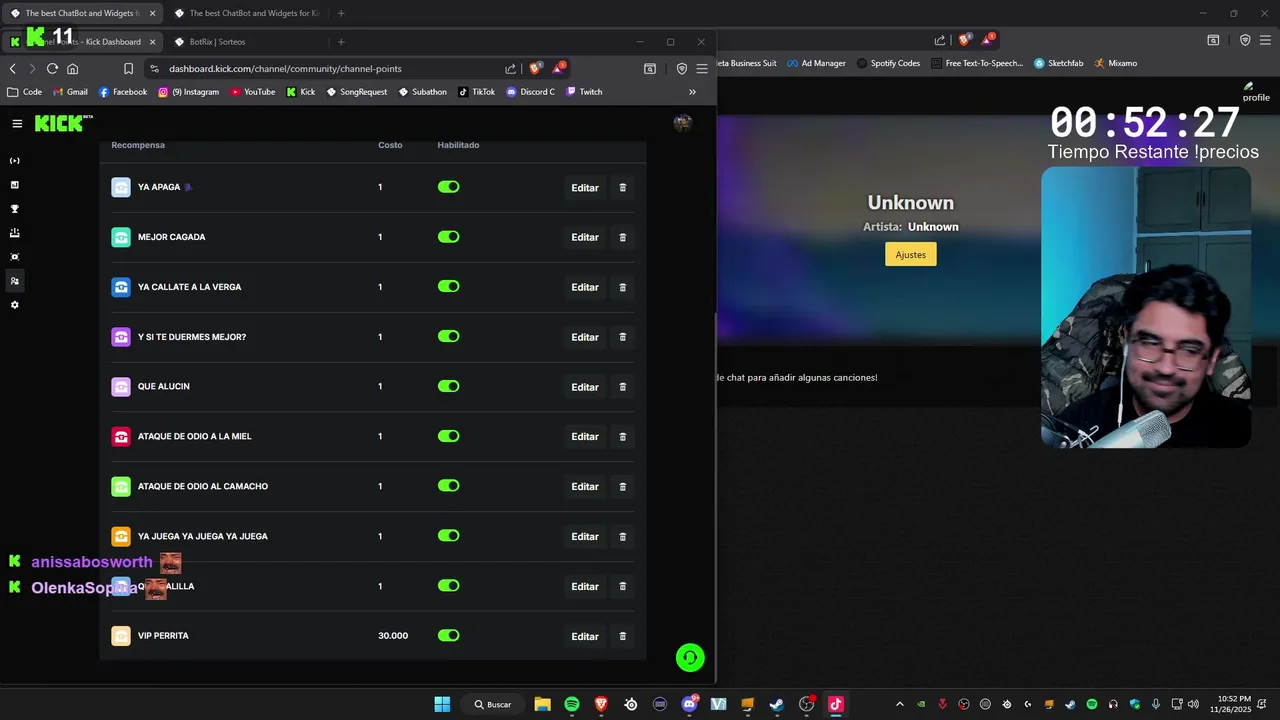
Task: Reload the Kick dashboard page
Action: (52, 69)
